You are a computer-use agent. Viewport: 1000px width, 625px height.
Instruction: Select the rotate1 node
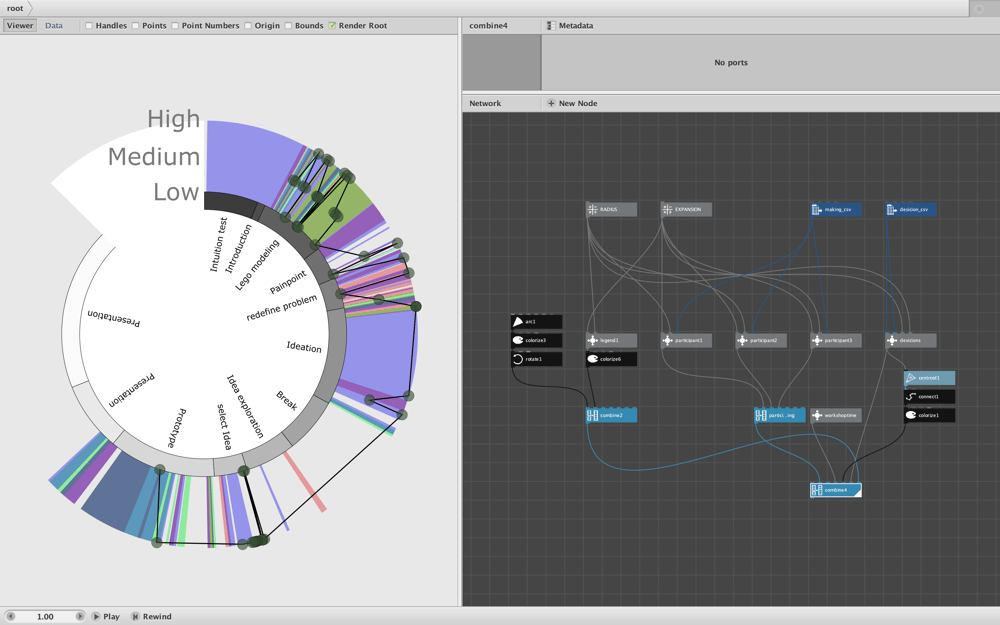(536, 359)
